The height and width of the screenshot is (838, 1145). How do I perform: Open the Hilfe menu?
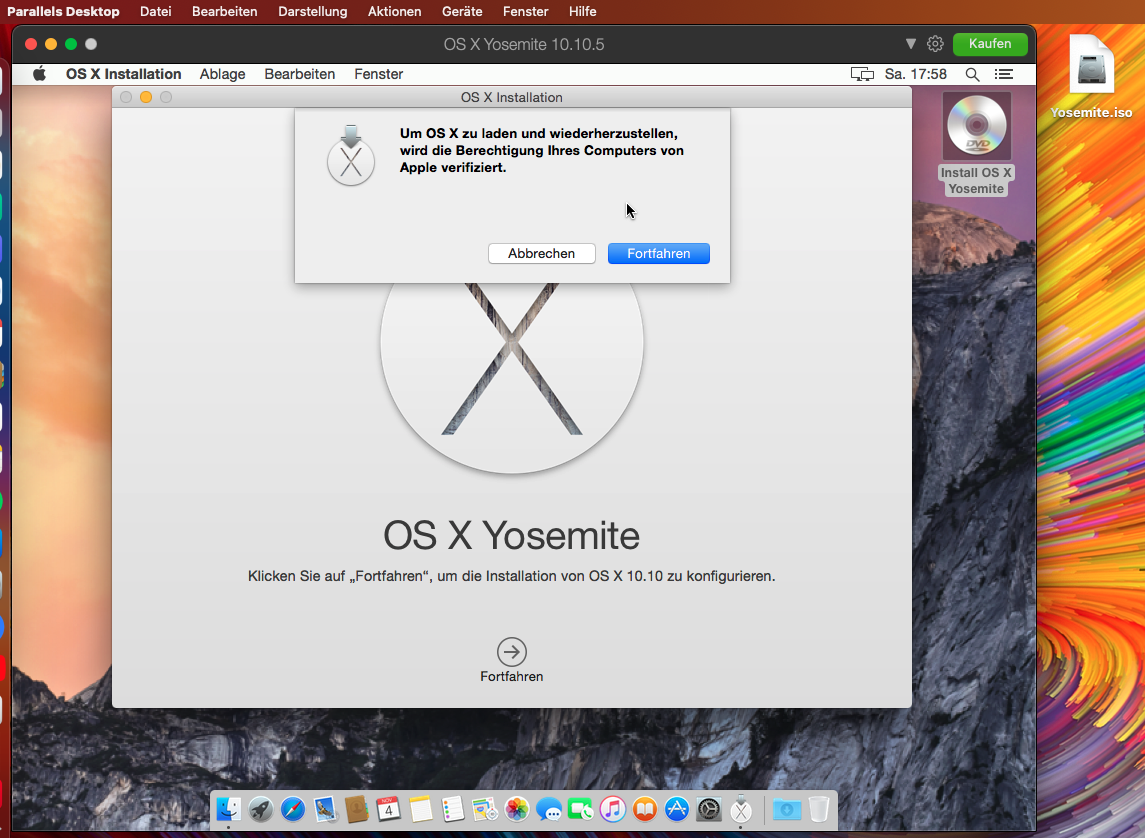[x=583, y=12]
